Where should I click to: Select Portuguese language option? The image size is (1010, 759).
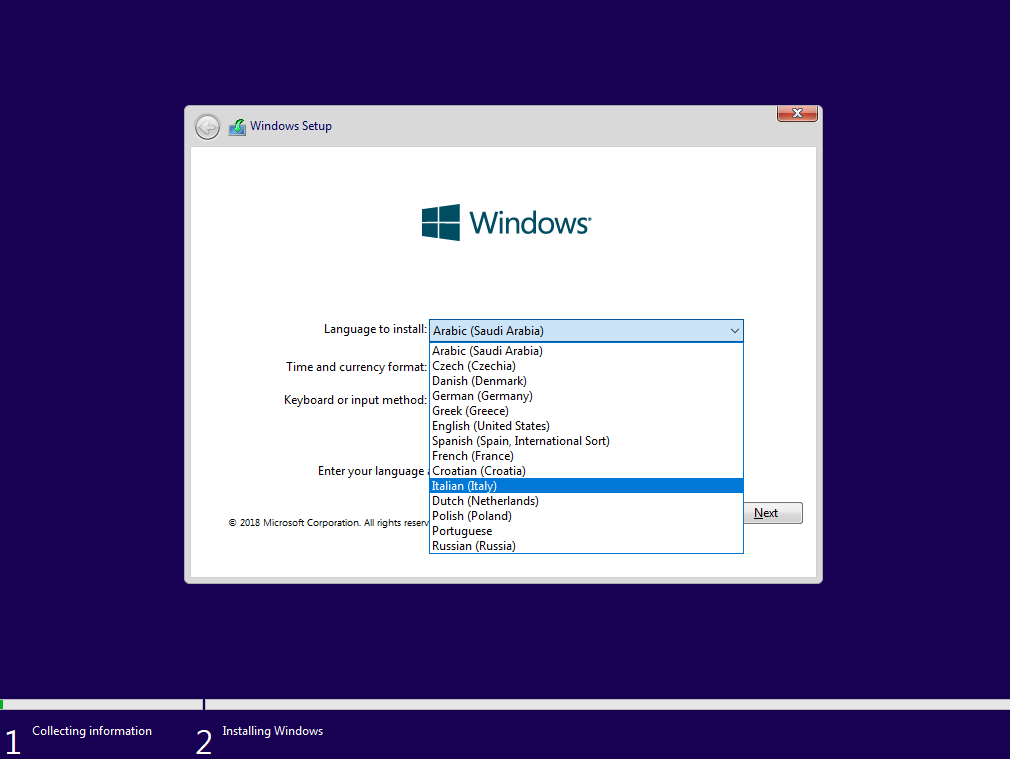586,531
